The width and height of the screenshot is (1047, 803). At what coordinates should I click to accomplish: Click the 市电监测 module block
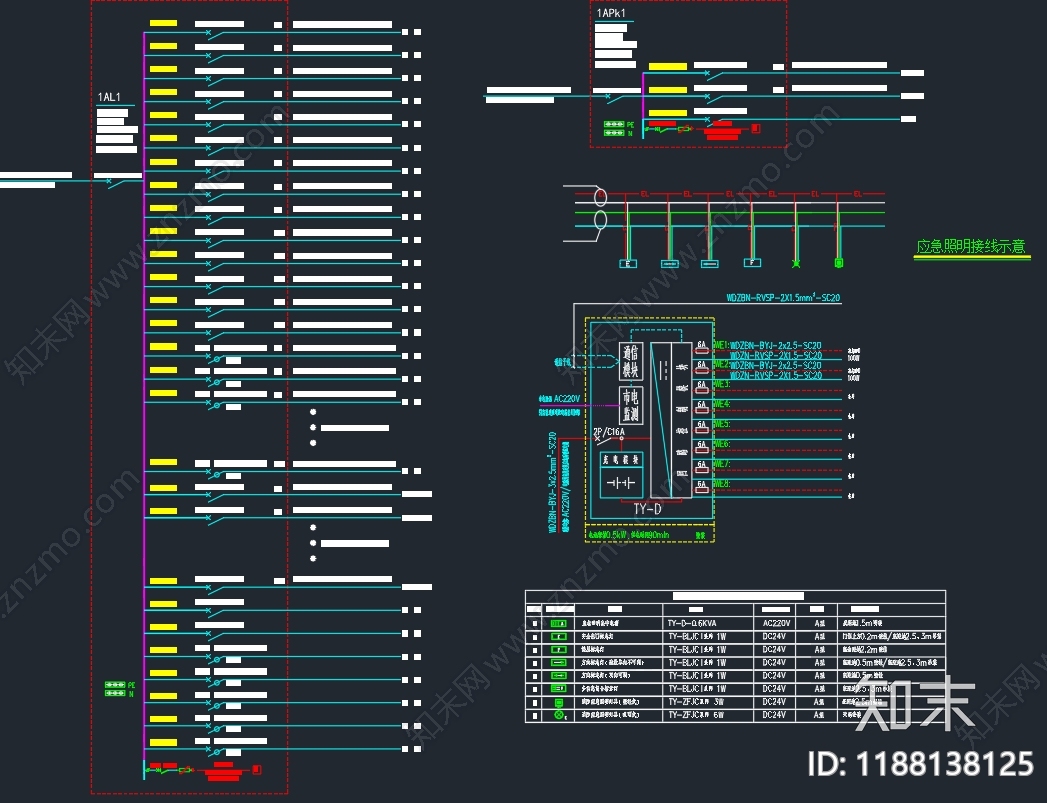631,405
